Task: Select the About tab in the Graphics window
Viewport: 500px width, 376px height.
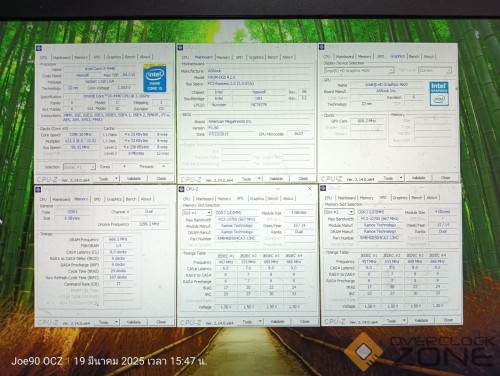Action: (x=429, y=56)
